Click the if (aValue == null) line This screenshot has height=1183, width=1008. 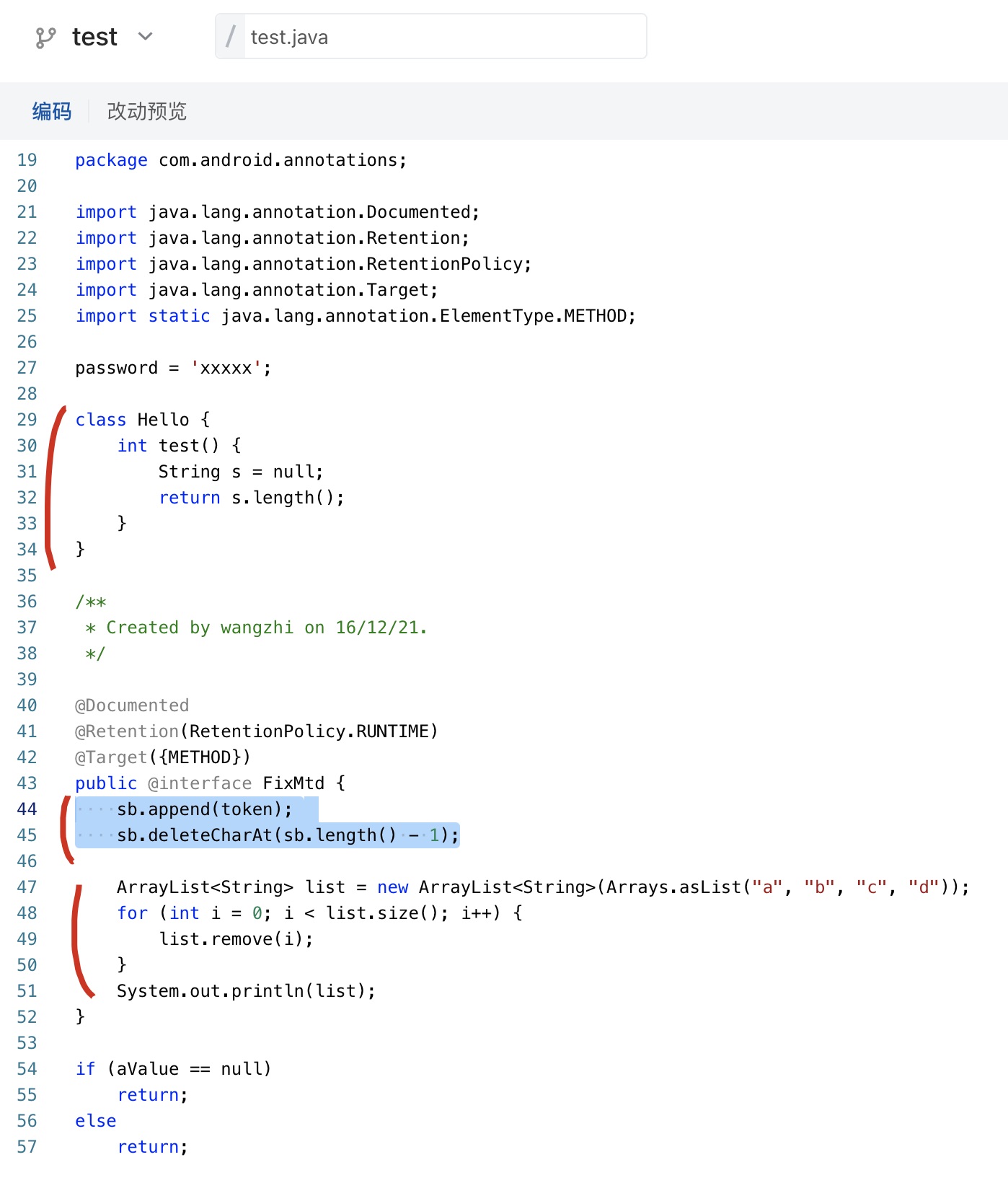174,1069
